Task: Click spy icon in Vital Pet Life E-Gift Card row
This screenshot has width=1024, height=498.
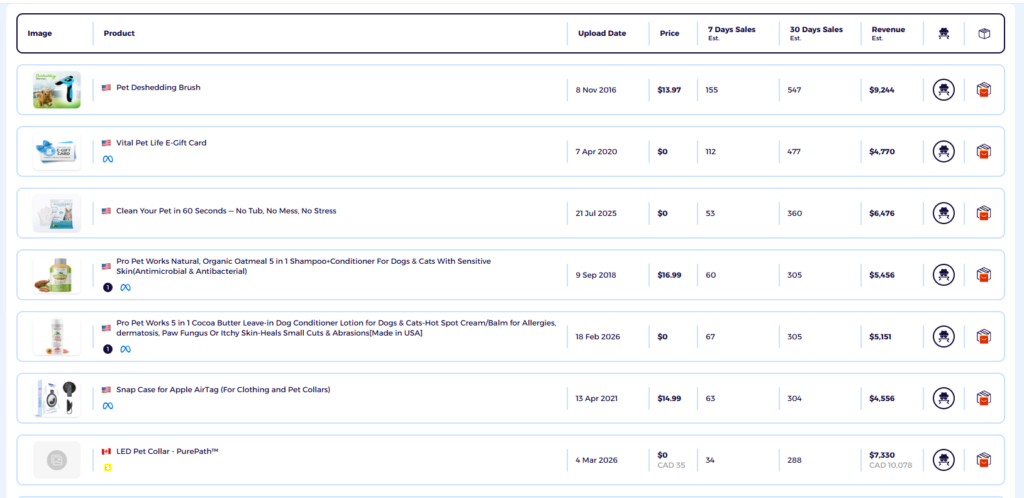Action: [943, 151]
